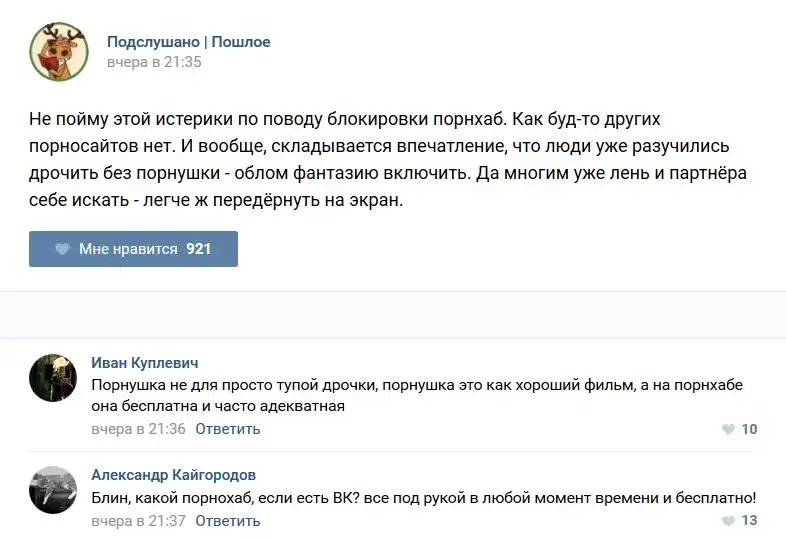Screen dimensions: 786x538
Task: Open the Подслушано | Пошлое group page link
Action: click(x=188, y=42)
